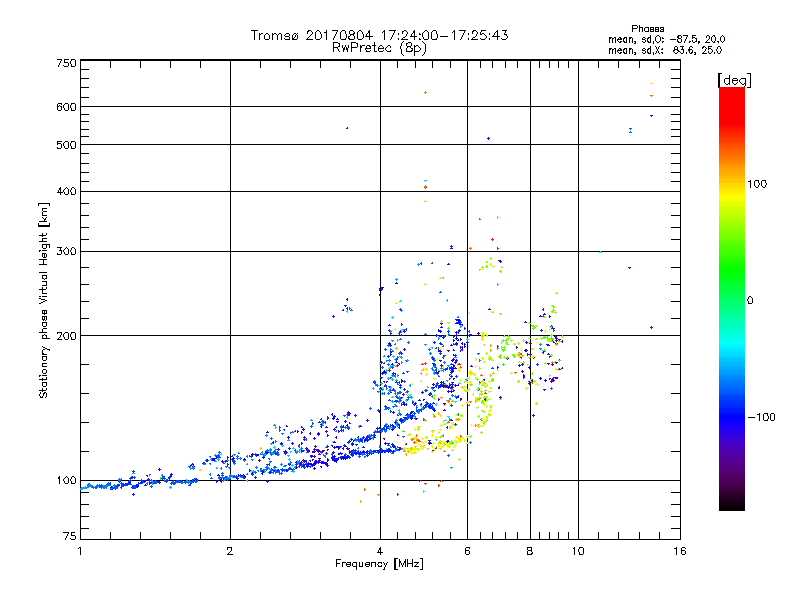Click the '[deg]' colorbar unit label
Viewport: 800px width, 600px height.
(734, 80)
